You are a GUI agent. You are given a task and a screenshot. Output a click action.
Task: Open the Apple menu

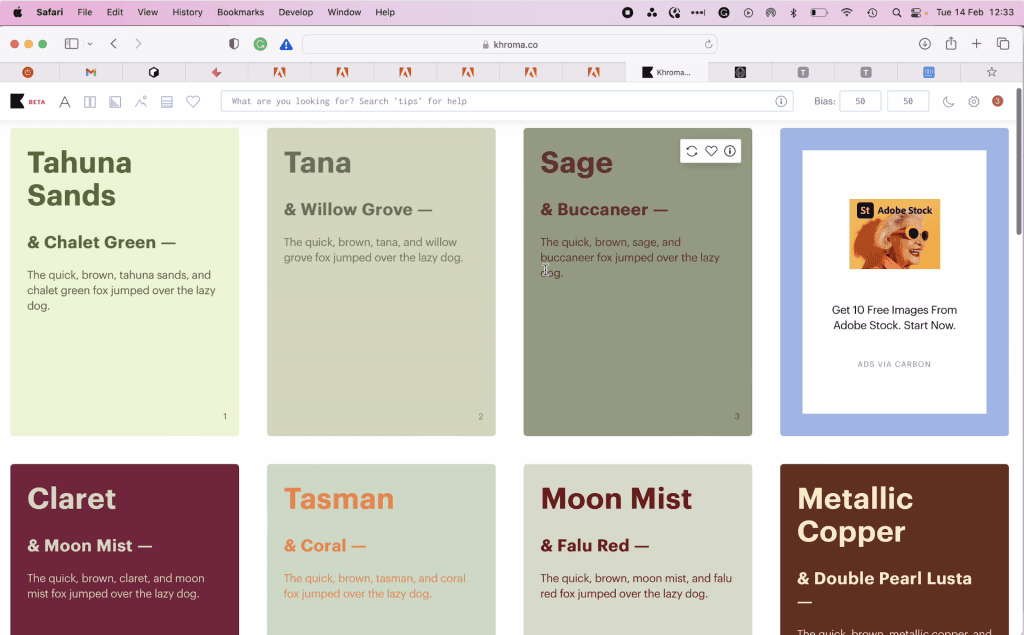pos(18,12)
